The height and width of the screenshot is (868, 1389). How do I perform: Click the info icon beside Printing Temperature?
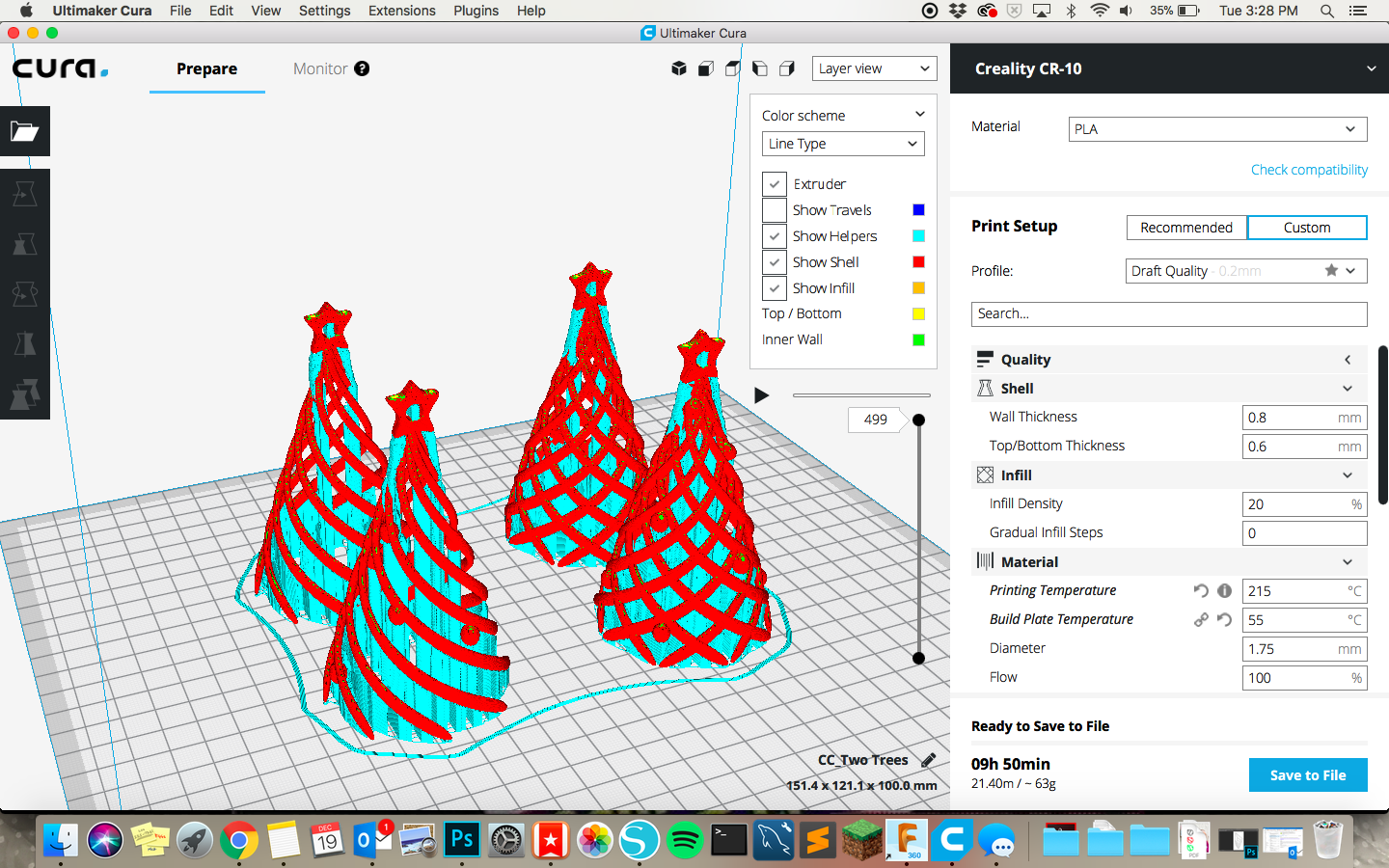1224,590
